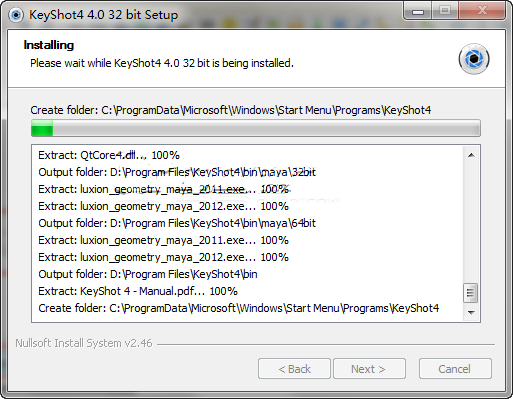Click the green installation progress bar

(x=256, y=128)
